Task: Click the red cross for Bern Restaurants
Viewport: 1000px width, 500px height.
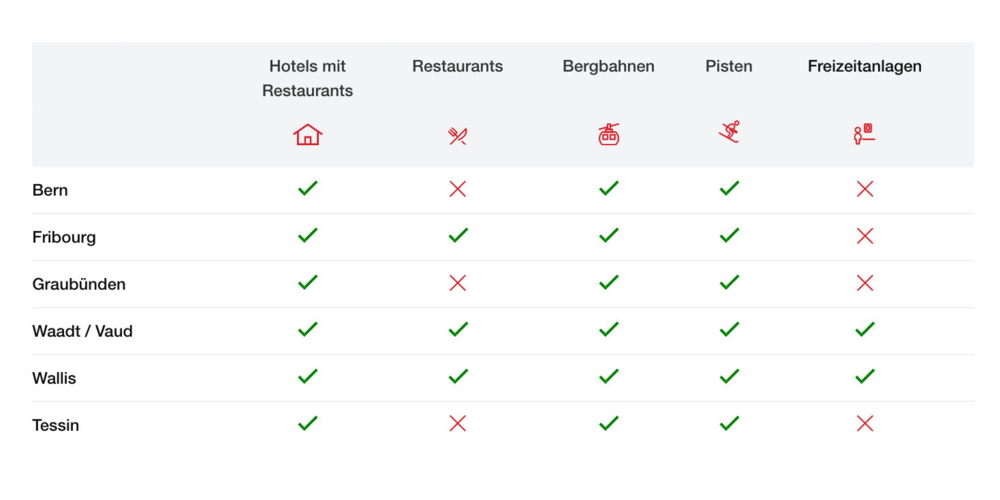Action: 458,189
